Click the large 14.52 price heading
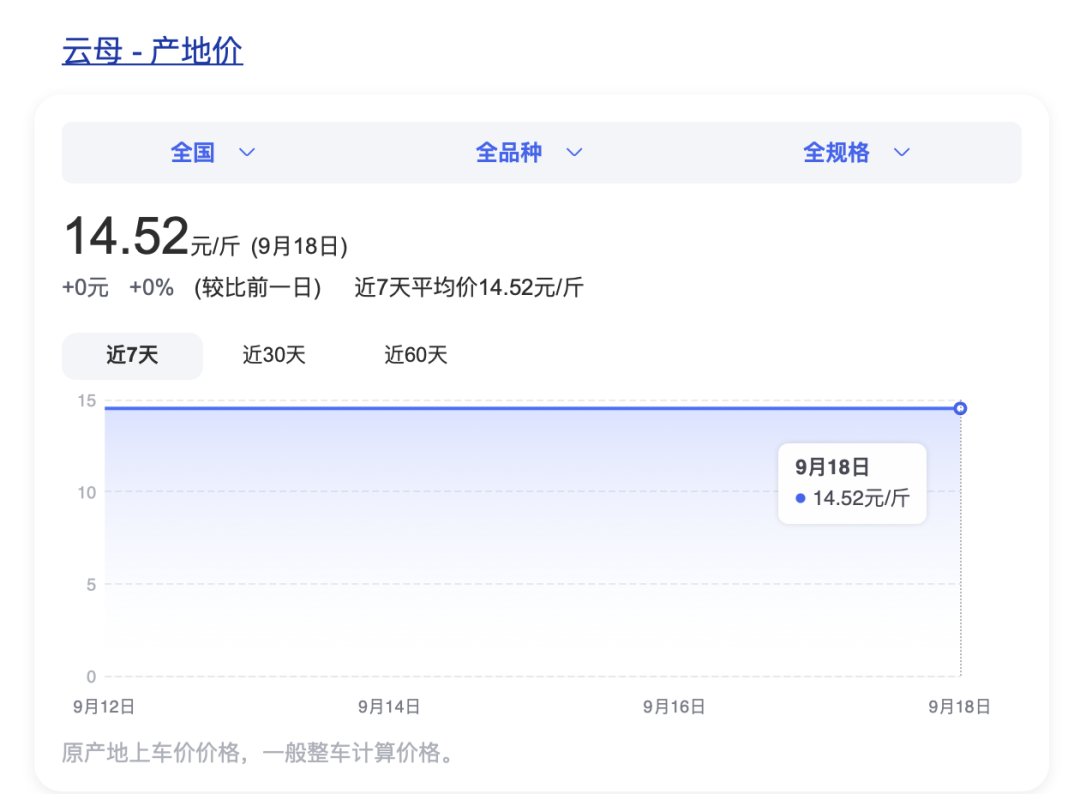The width and height of the screenshot is (1080, 794). click(x=126, y=238)
